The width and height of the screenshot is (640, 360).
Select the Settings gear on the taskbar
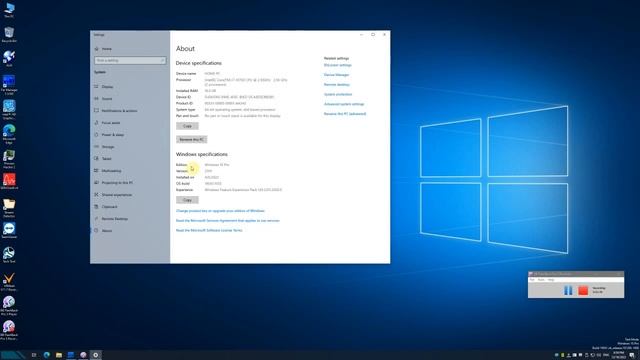click(x=96, y=355)
